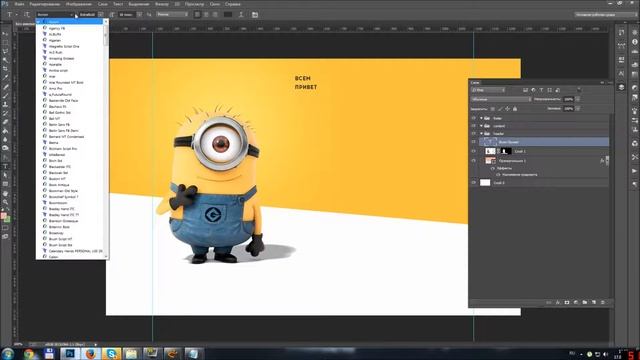Screen dimensions: 640x360
Task: Hide the Прямоугольник 1 layer
Action: pyautogui.click(x=473, y=161)
